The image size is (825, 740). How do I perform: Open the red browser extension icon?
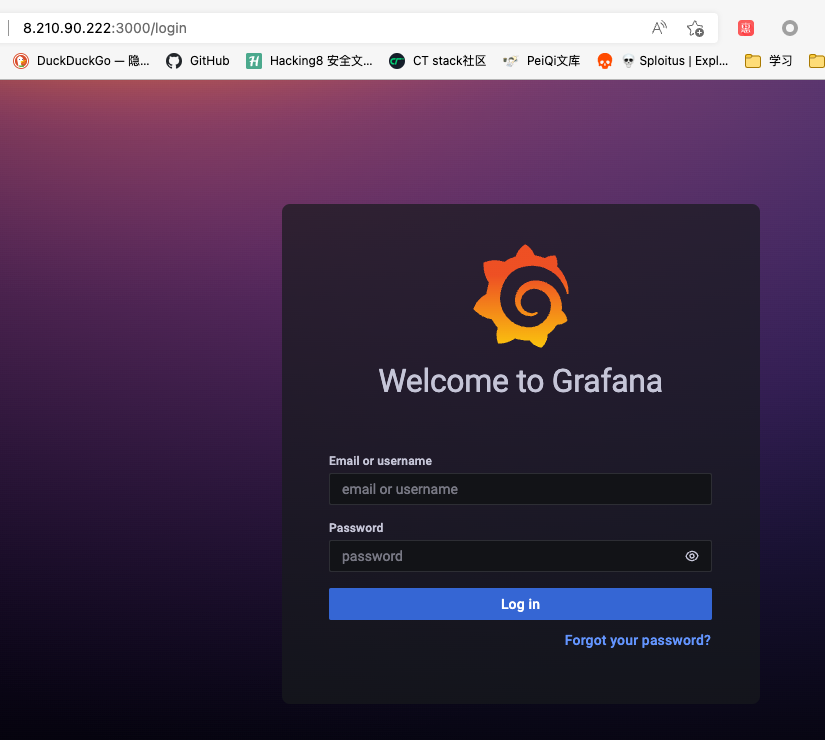click(x=746, y=28)
